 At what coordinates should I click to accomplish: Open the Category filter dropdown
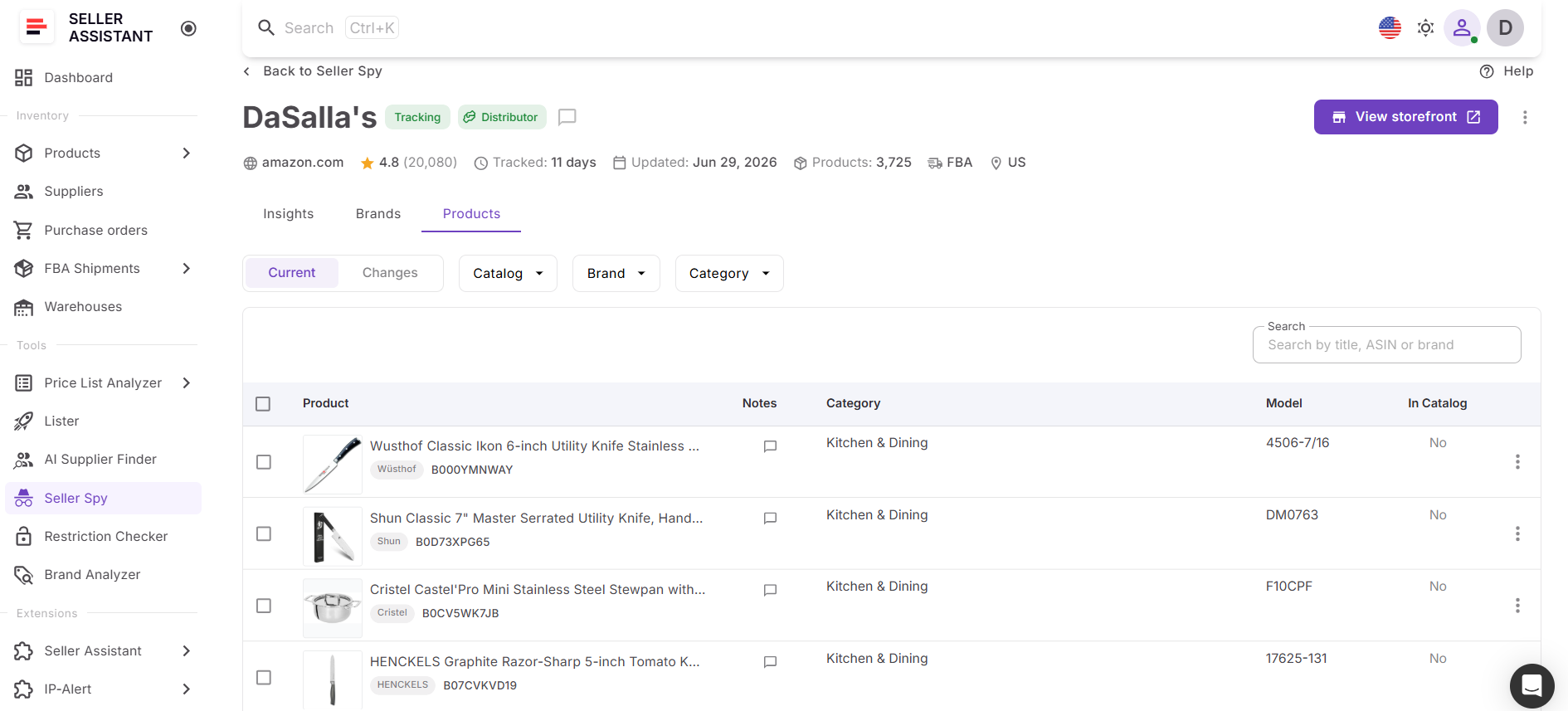pos(729,273)
